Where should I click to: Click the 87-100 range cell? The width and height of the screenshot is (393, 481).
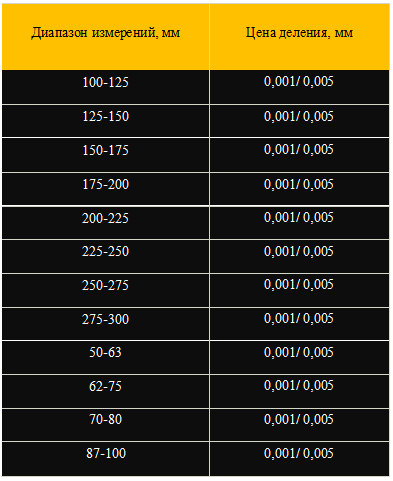click(105, 459)
